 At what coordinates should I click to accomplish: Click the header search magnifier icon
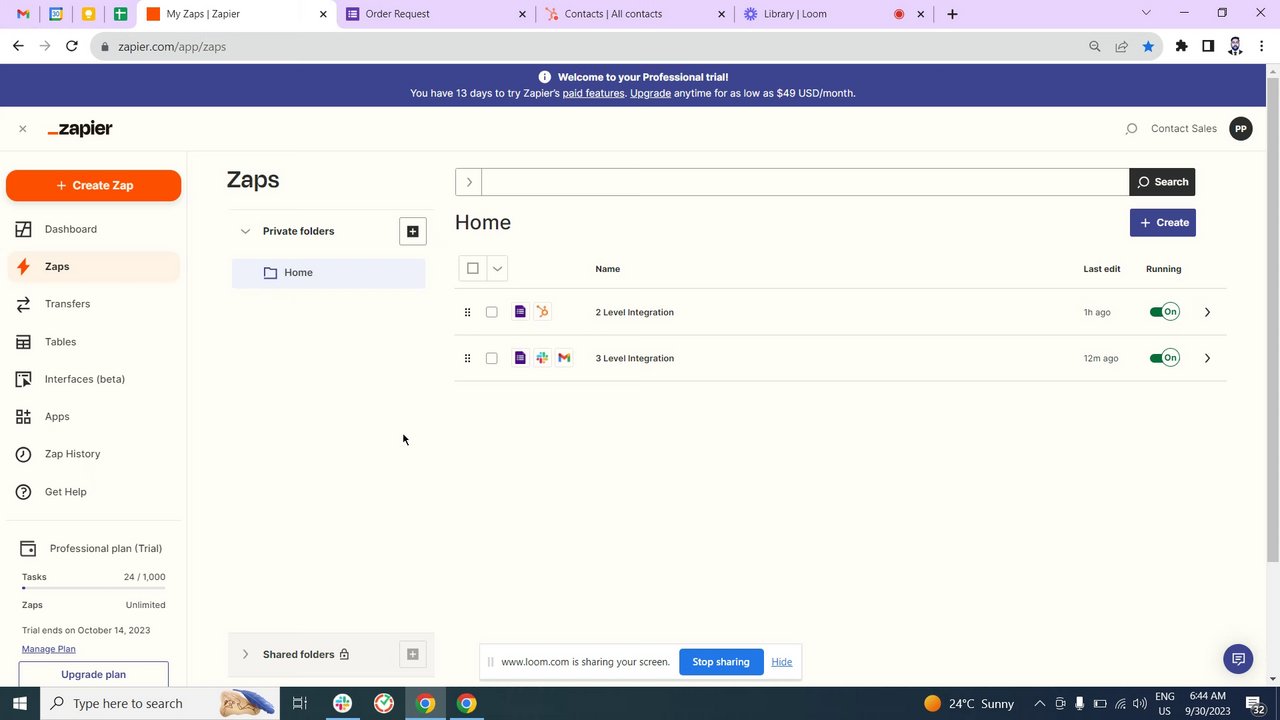pos(1131,129)
